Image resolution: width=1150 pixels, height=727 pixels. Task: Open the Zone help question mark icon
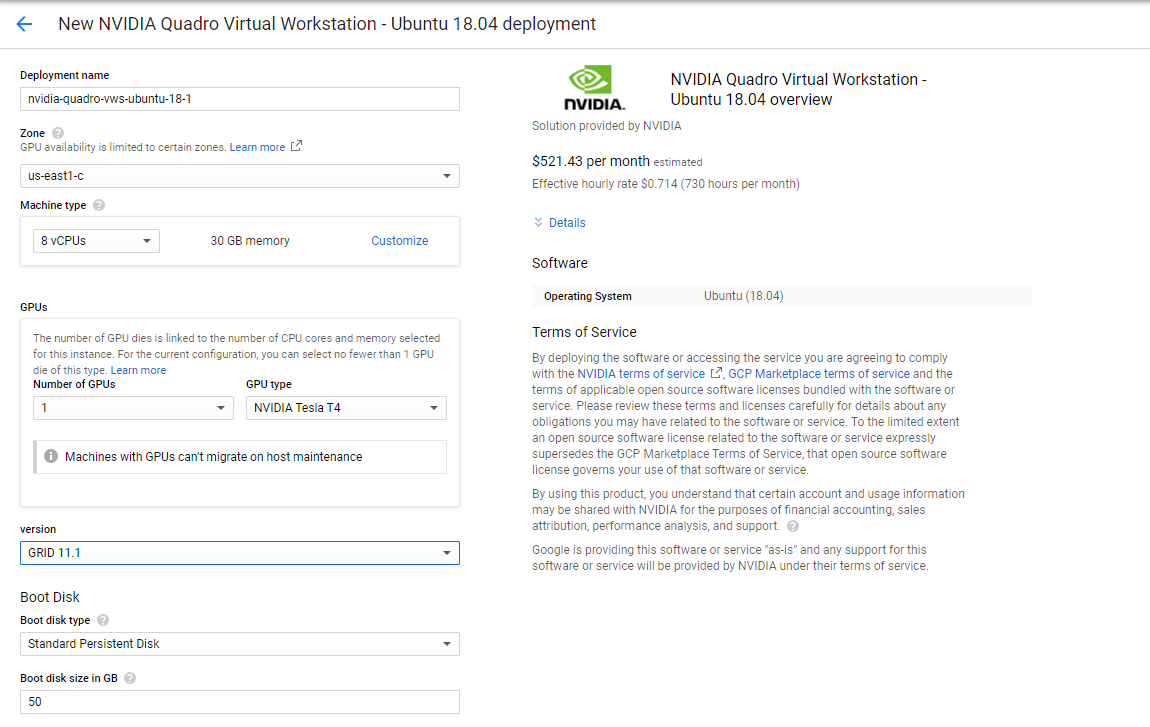[58, 133]
